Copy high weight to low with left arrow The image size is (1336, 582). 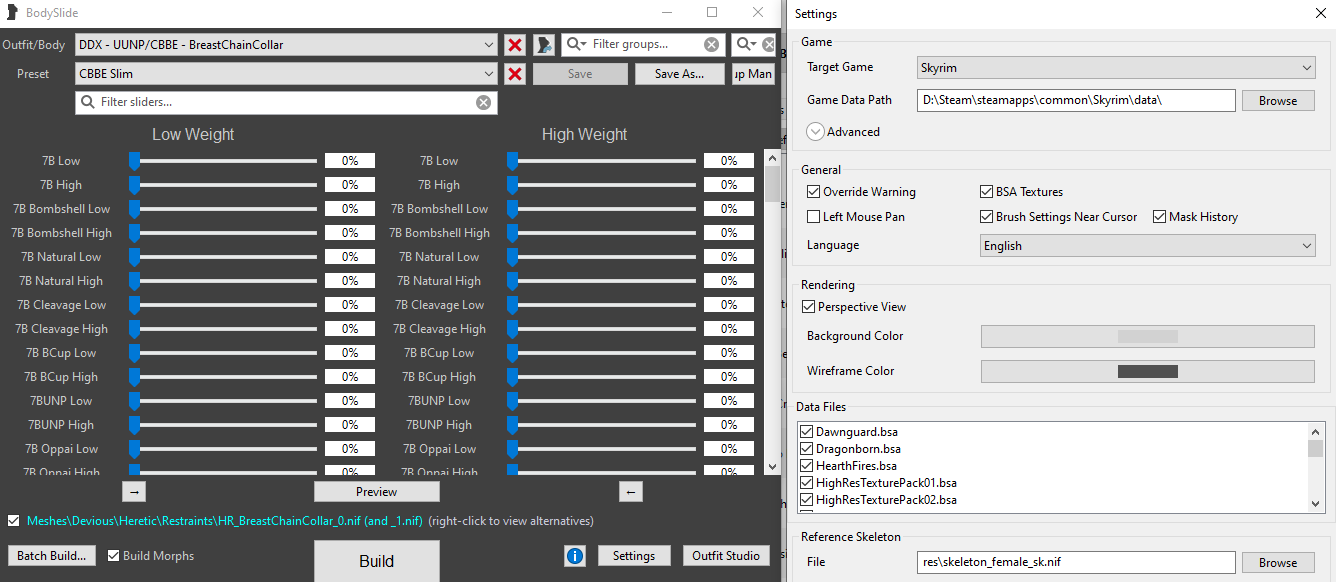click(x=630, y=492)
